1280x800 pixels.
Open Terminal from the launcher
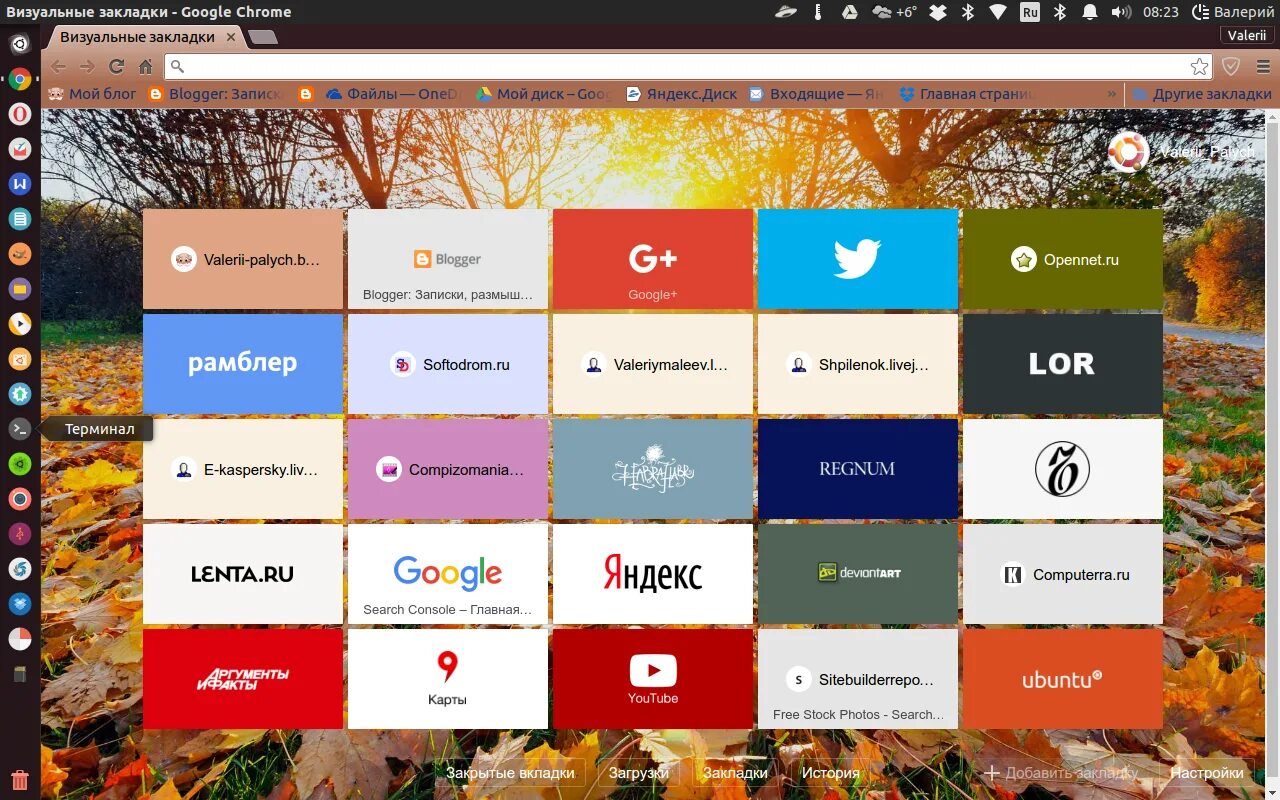pos(20,429)
